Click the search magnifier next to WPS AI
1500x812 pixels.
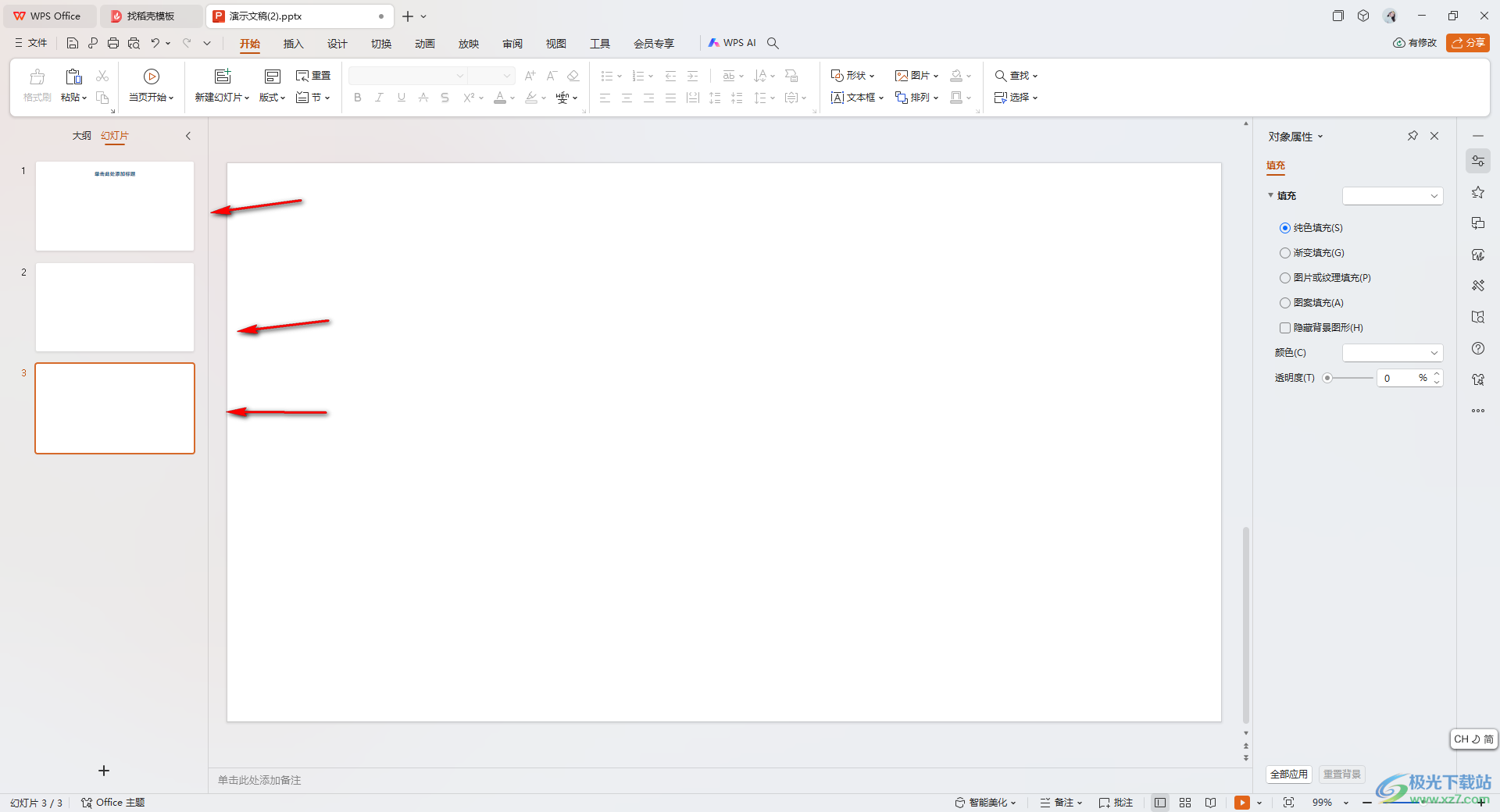pos(773,43)
